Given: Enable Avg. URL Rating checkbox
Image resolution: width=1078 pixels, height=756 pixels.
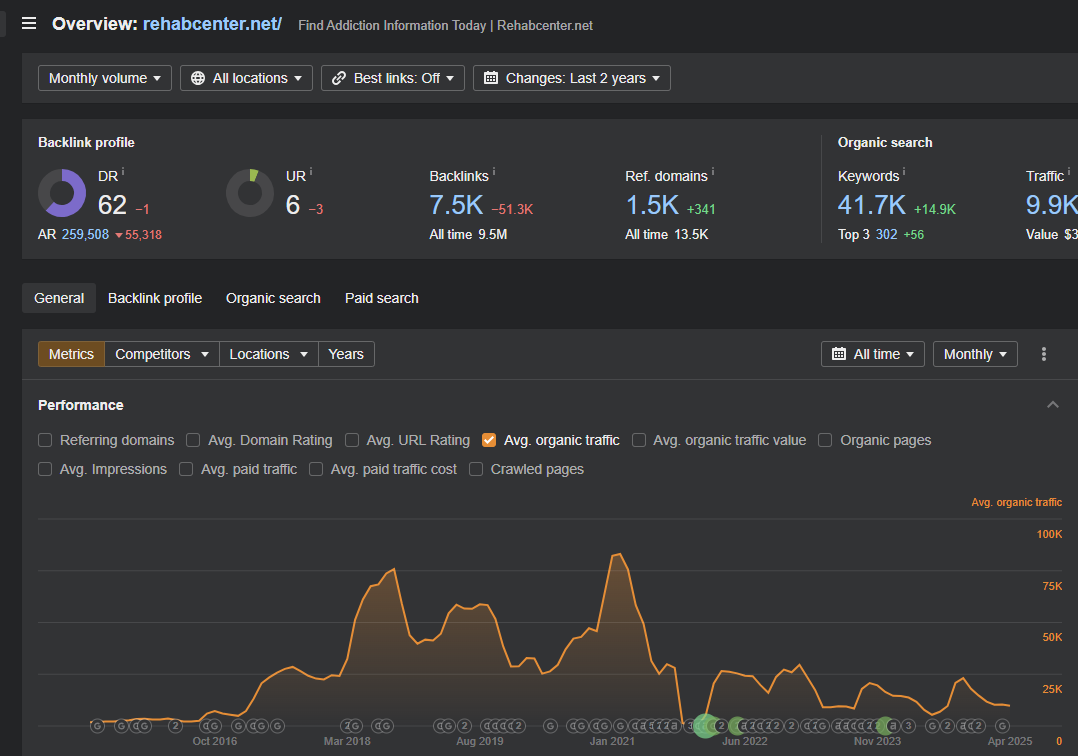Looking at the screenshot, I should pyautogui.click(x=352, y=440).
